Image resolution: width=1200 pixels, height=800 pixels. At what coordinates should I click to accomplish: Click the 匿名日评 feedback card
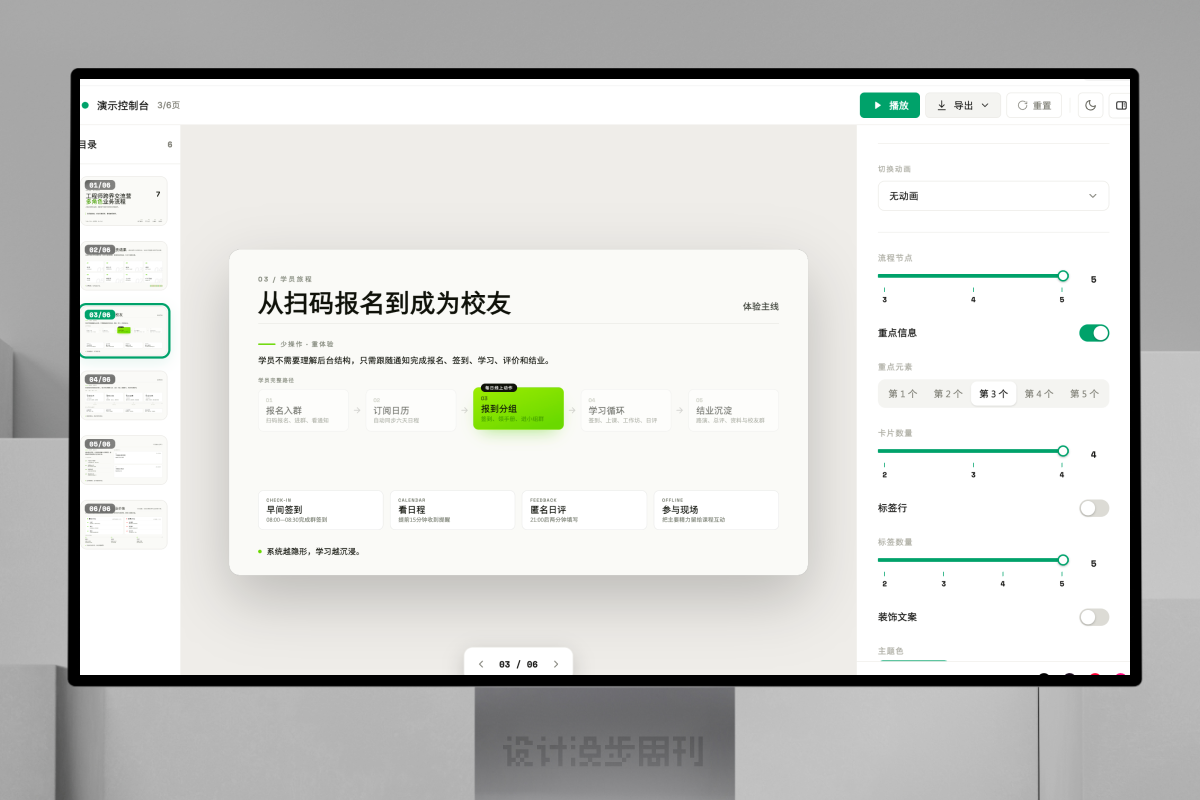584,510
